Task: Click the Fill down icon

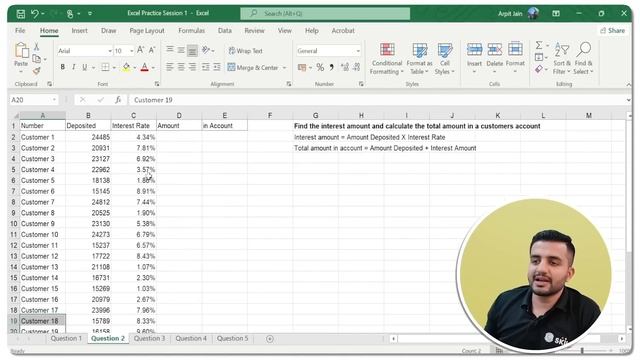Action: point(539,57)
